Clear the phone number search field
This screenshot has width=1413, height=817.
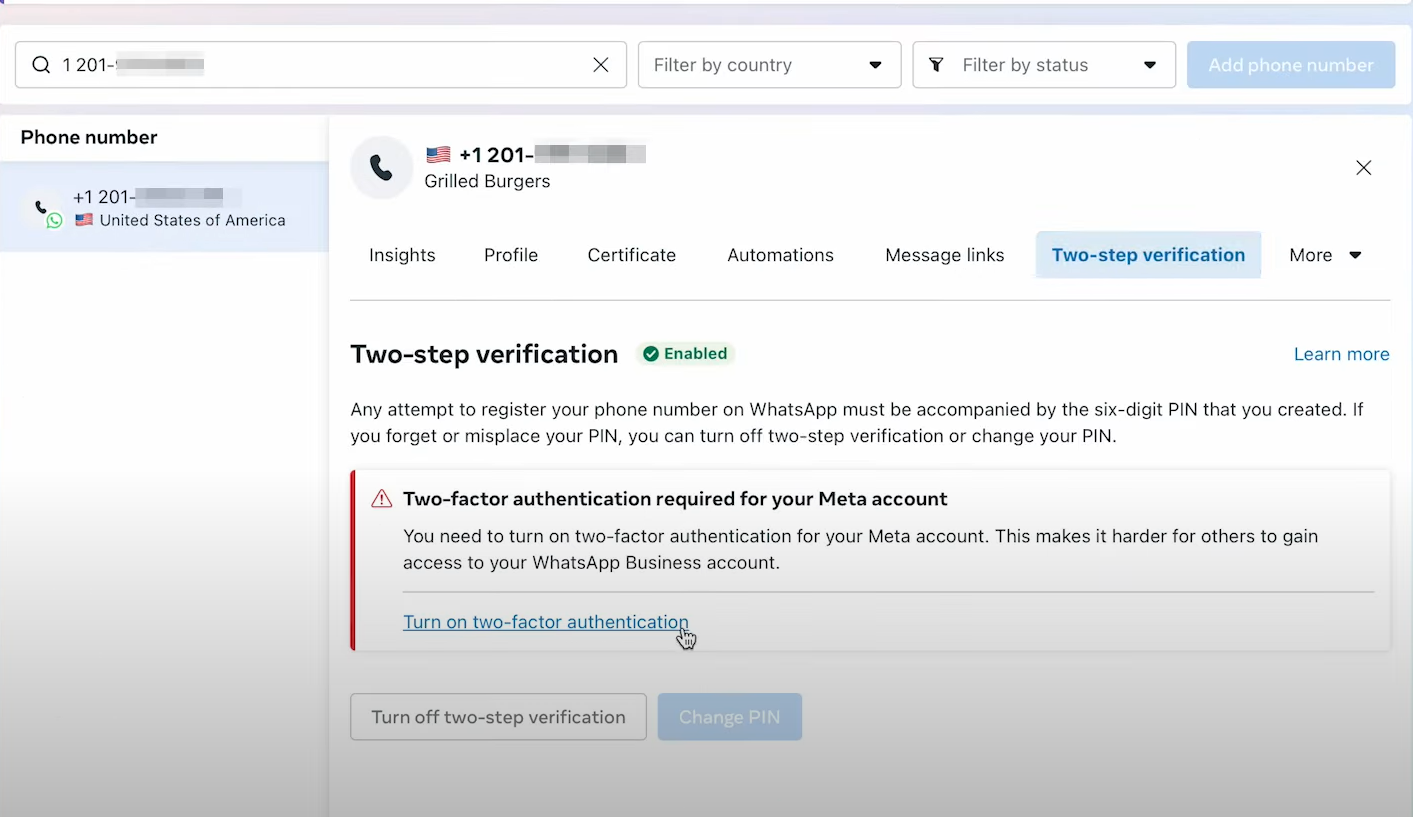pyautogui.click(x=600, y=65)
